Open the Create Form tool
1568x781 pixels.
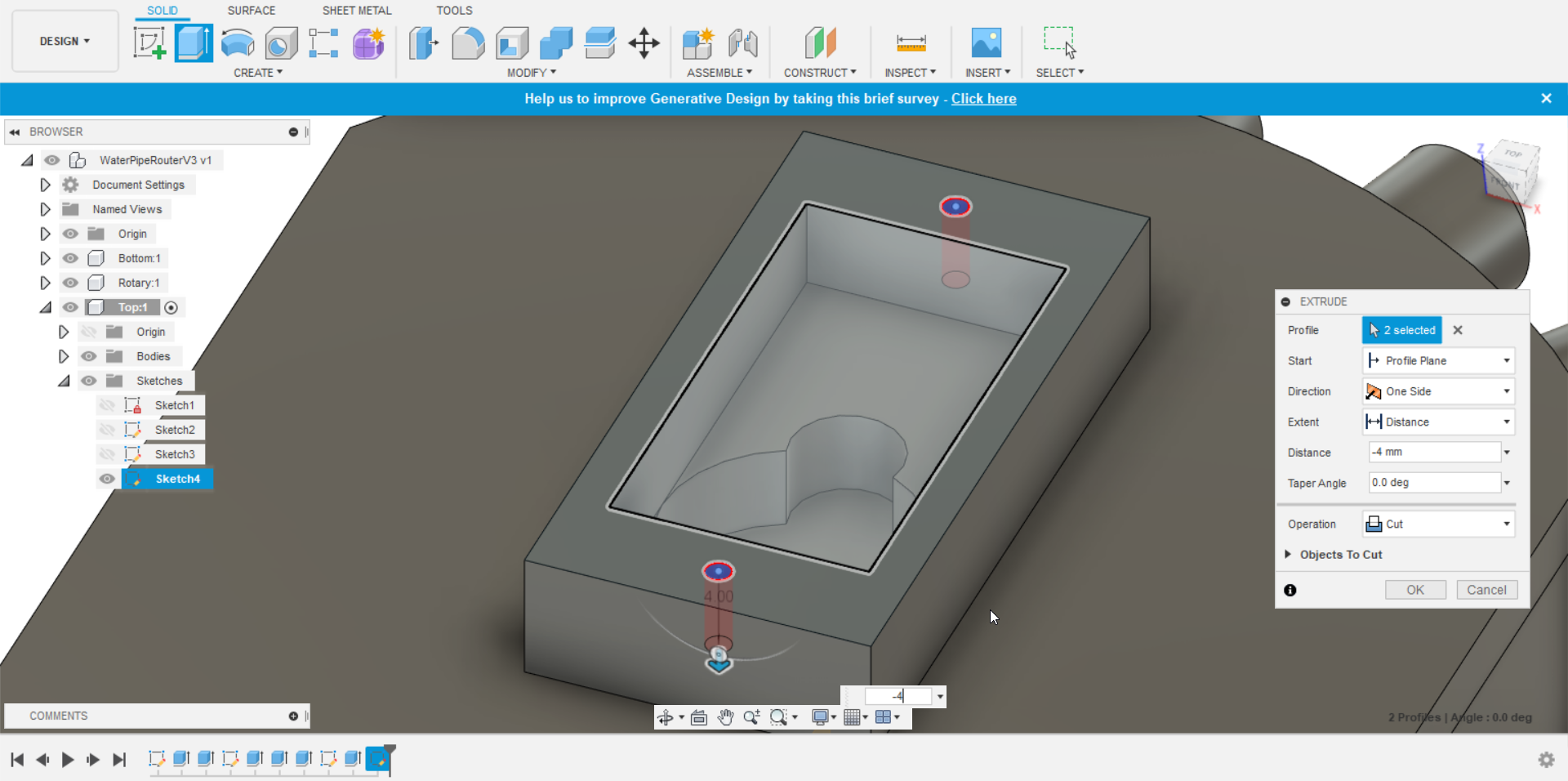click(368, 42)
